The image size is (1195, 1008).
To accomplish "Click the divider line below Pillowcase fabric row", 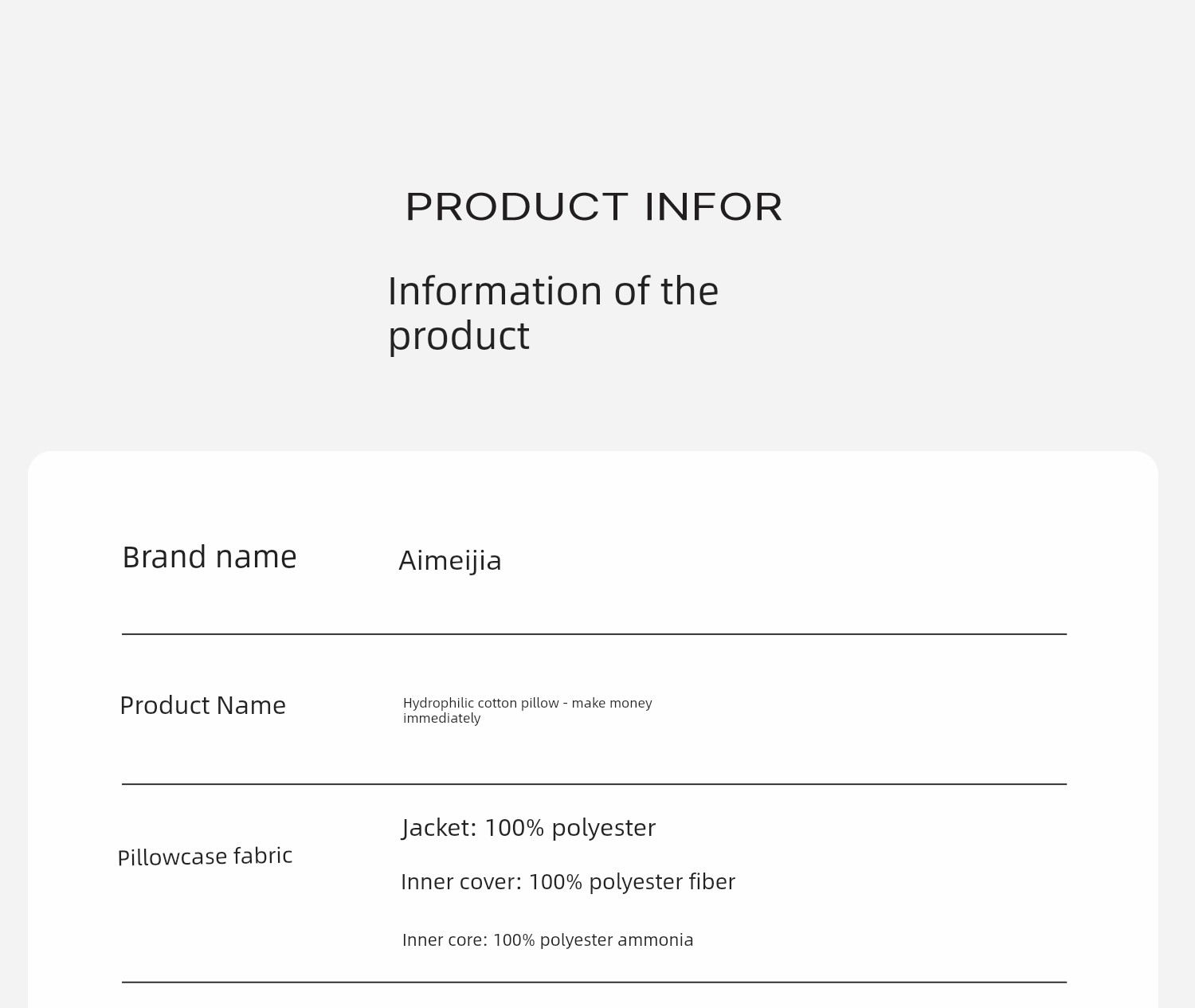I will pyautogui.click(x=594, y=983).
